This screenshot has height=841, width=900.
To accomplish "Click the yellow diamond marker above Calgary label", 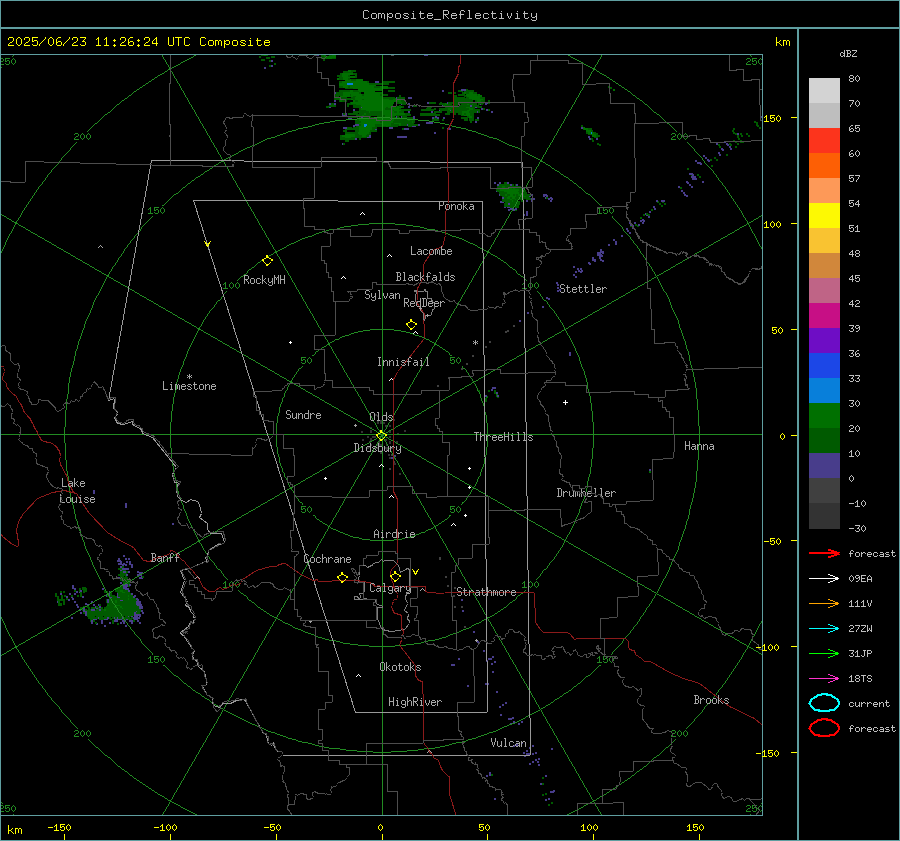I will click(x=395, y=576).
